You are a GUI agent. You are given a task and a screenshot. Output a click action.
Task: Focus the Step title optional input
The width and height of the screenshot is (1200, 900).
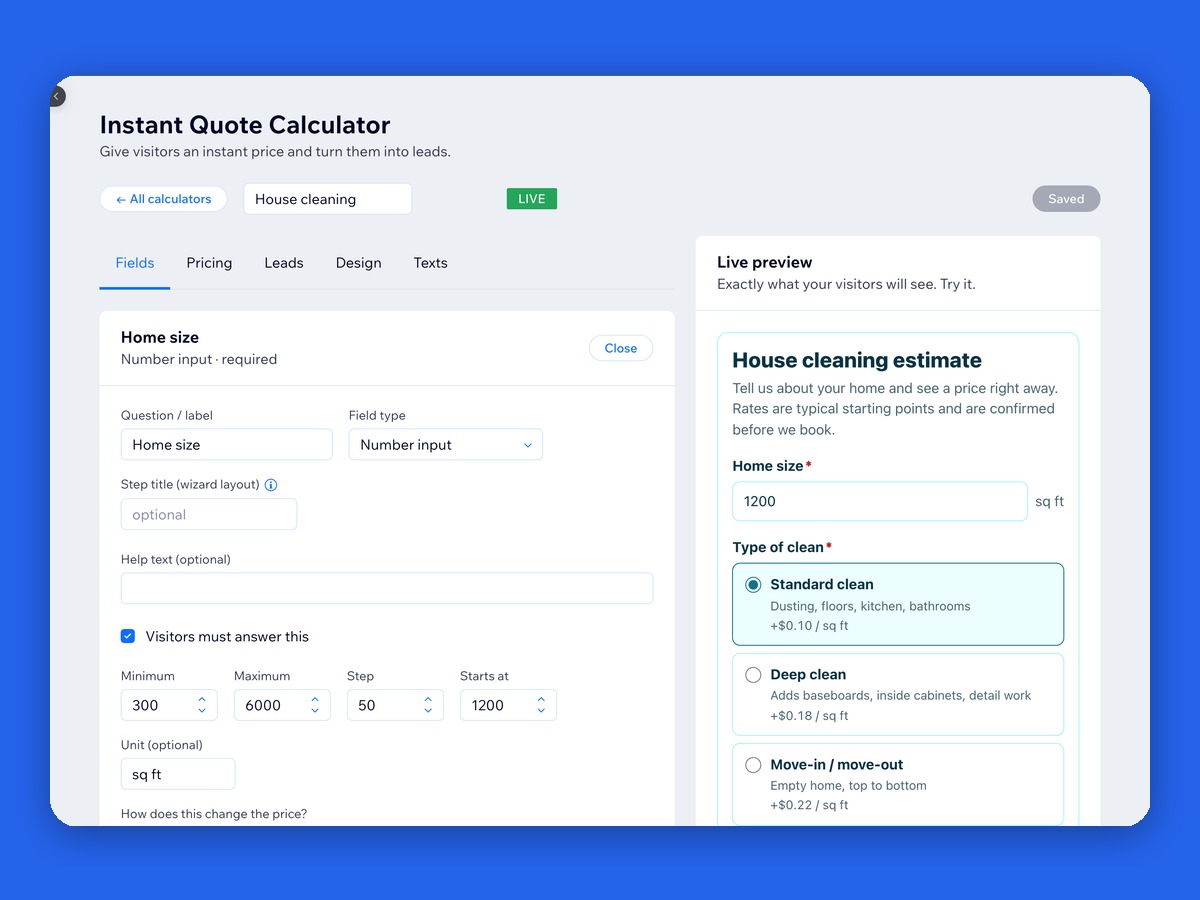tap(209, 515)
